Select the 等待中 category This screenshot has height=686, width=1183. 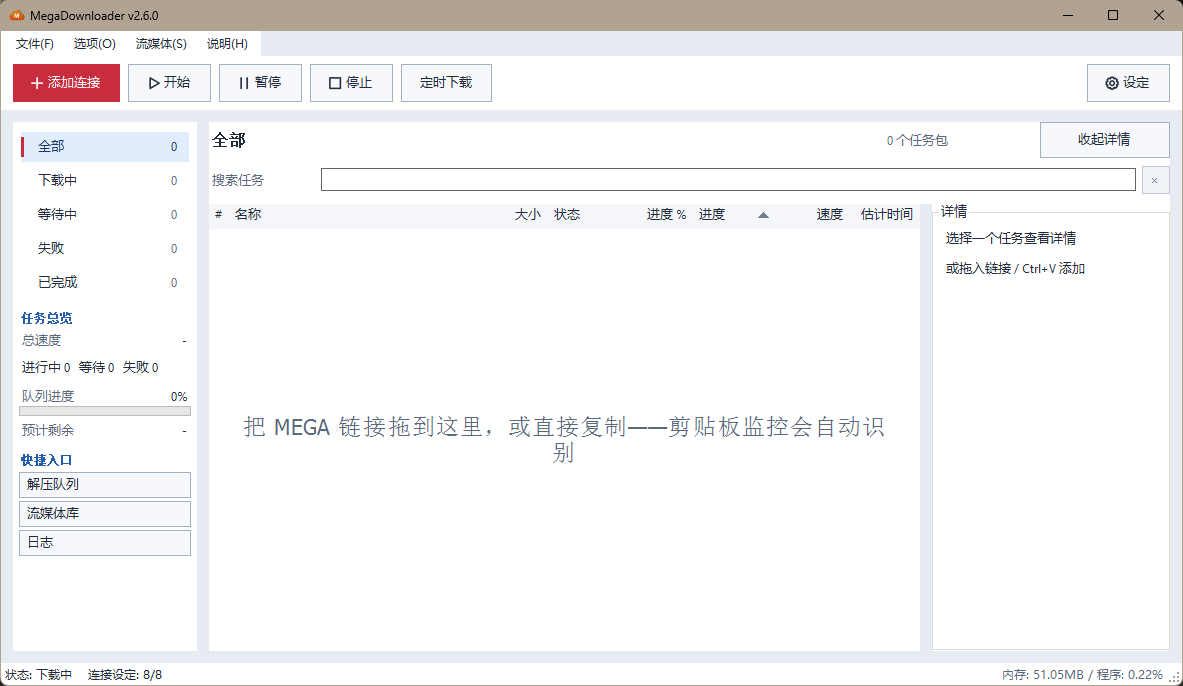105,214
